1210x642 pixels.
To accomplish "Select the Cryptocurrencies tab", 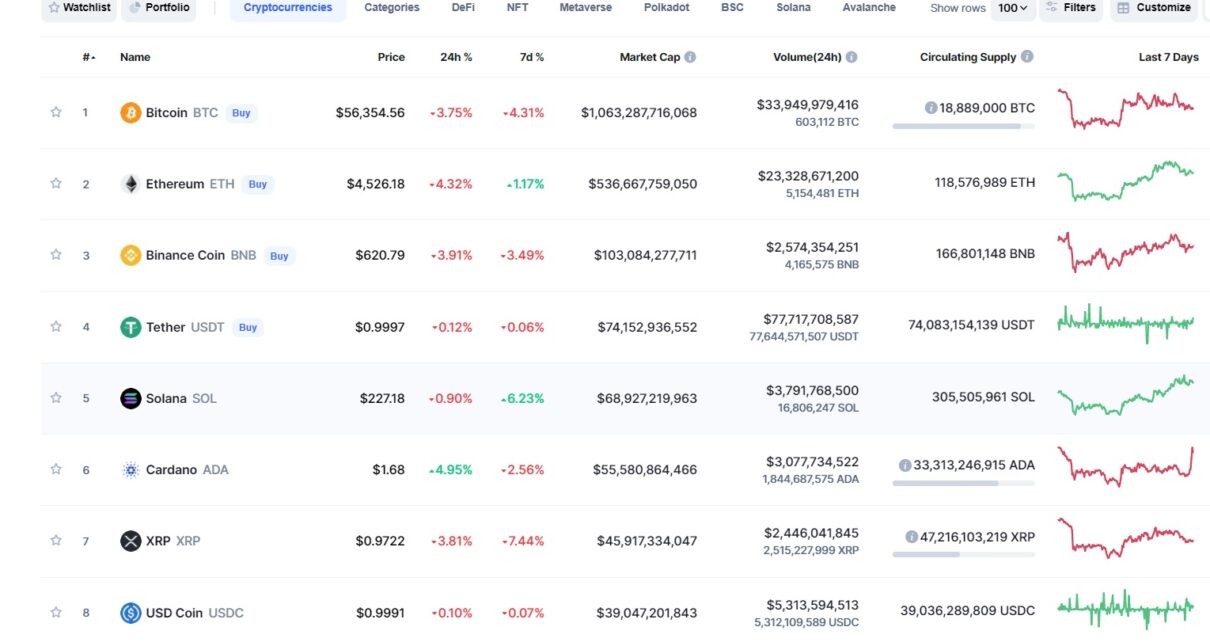I will pos(288,8).
